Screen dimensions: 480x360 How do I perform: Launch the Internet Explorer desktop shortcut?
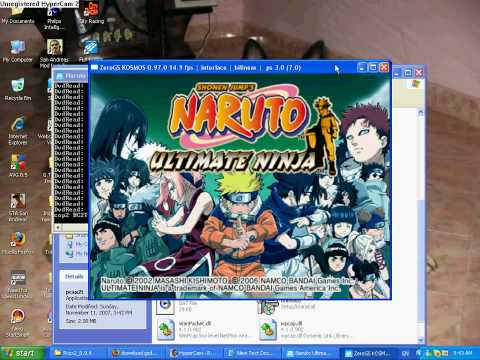[x=18, y=130]
